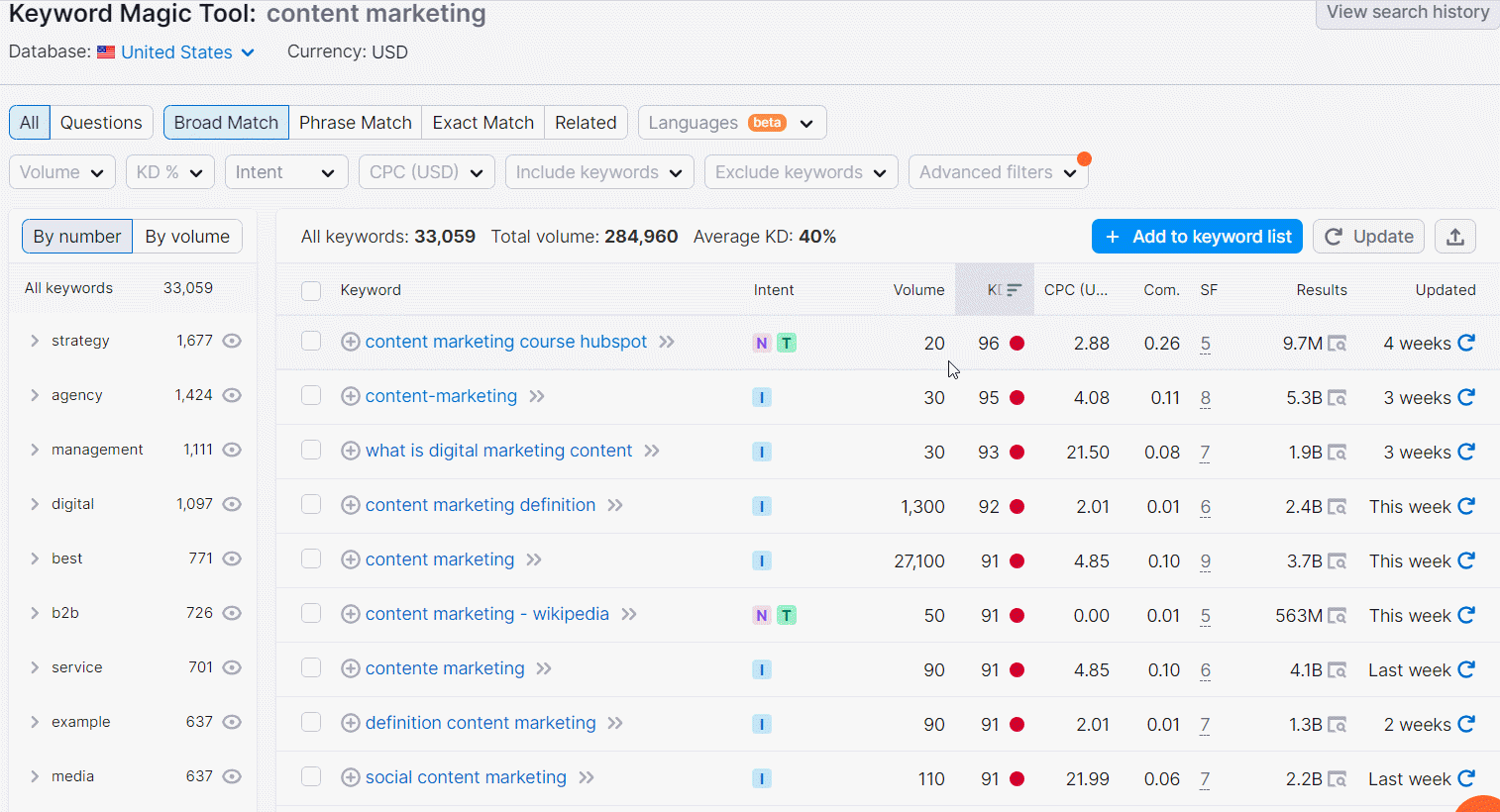1500x812 pixels.
Task: Switch to the Related tab
Action: [586, 123]
